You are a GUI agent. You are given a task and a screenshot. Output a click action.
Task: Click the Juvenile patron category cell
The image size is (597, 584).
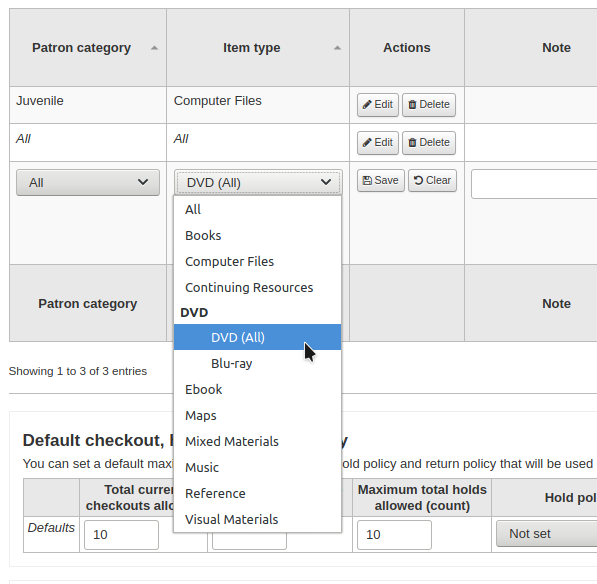[x=88, y=105]
